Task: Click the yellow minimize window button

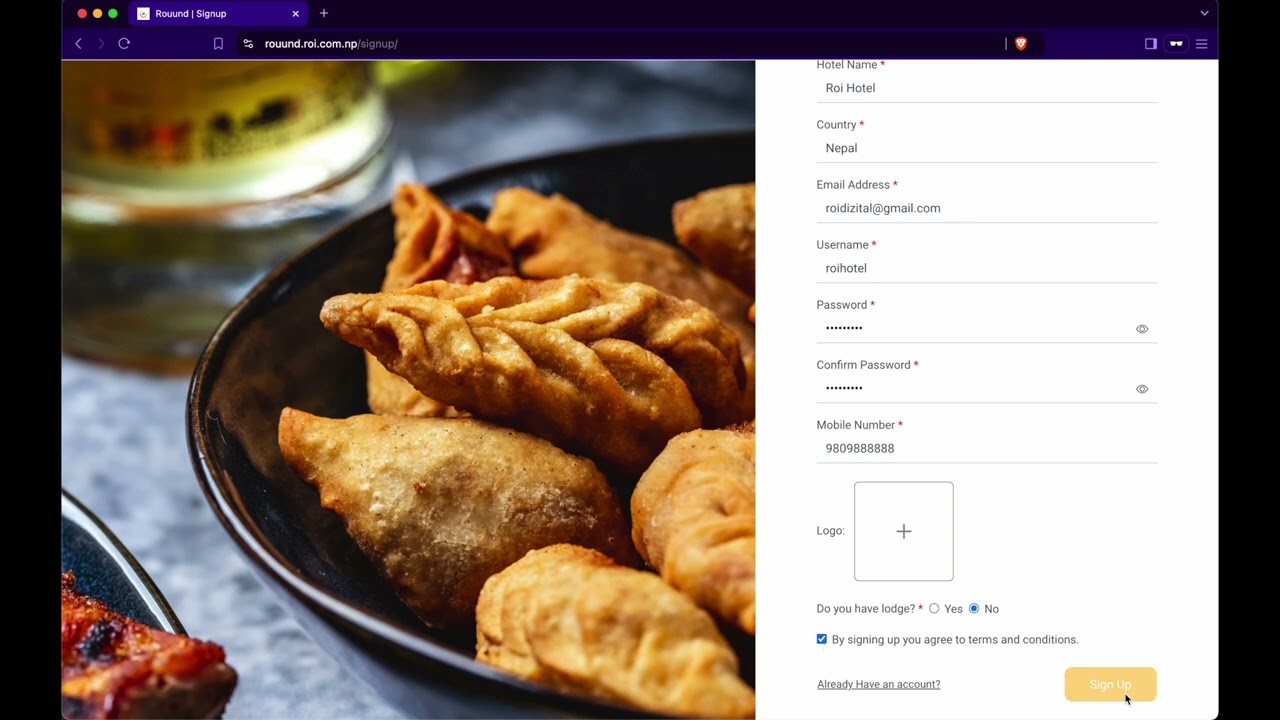Action: coord(97,14)
